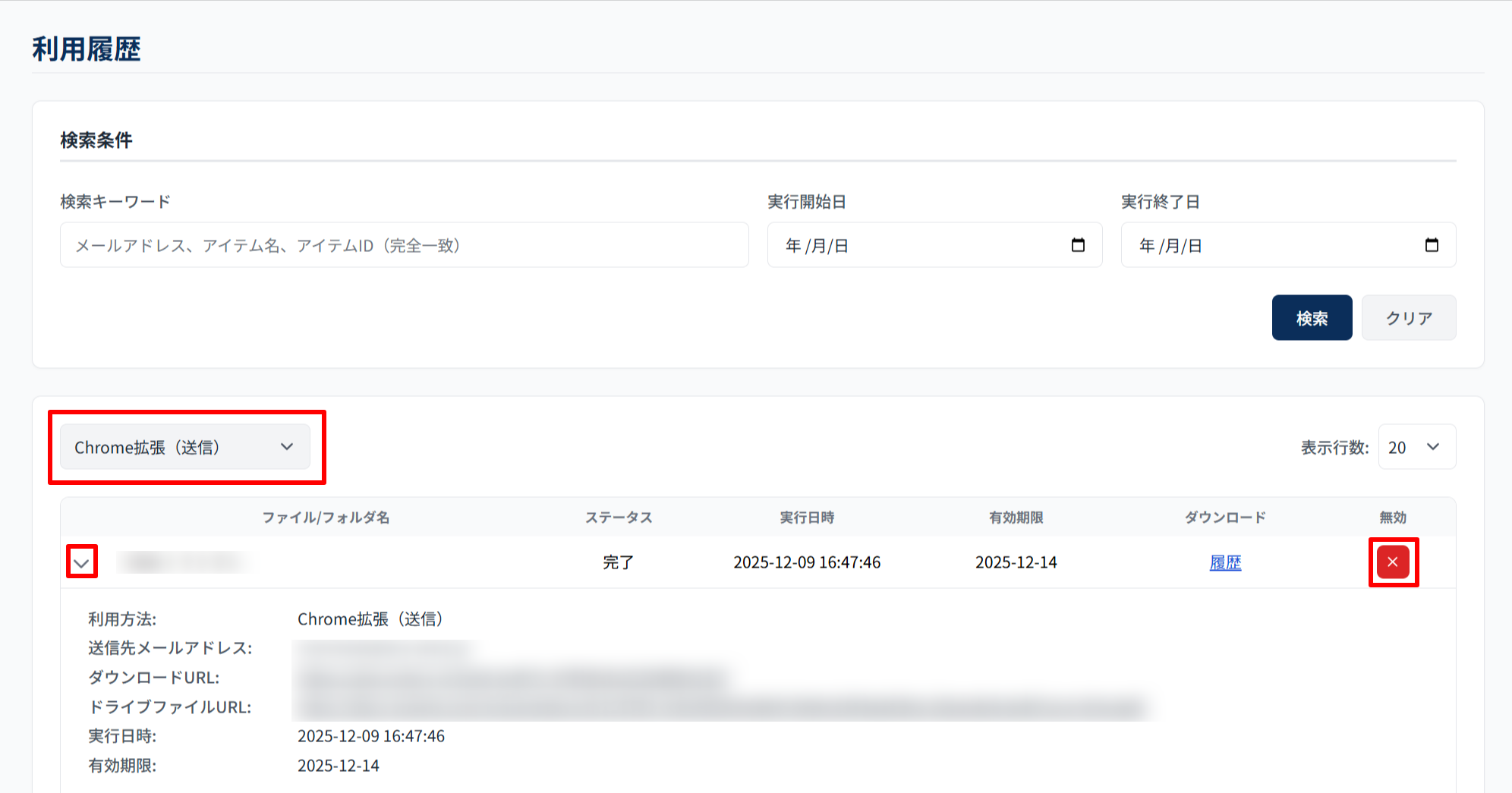Screen dimensions: 1512x793
Task: Open calendar picker for 実行開始日
Action: click(x=1077, y=245)
